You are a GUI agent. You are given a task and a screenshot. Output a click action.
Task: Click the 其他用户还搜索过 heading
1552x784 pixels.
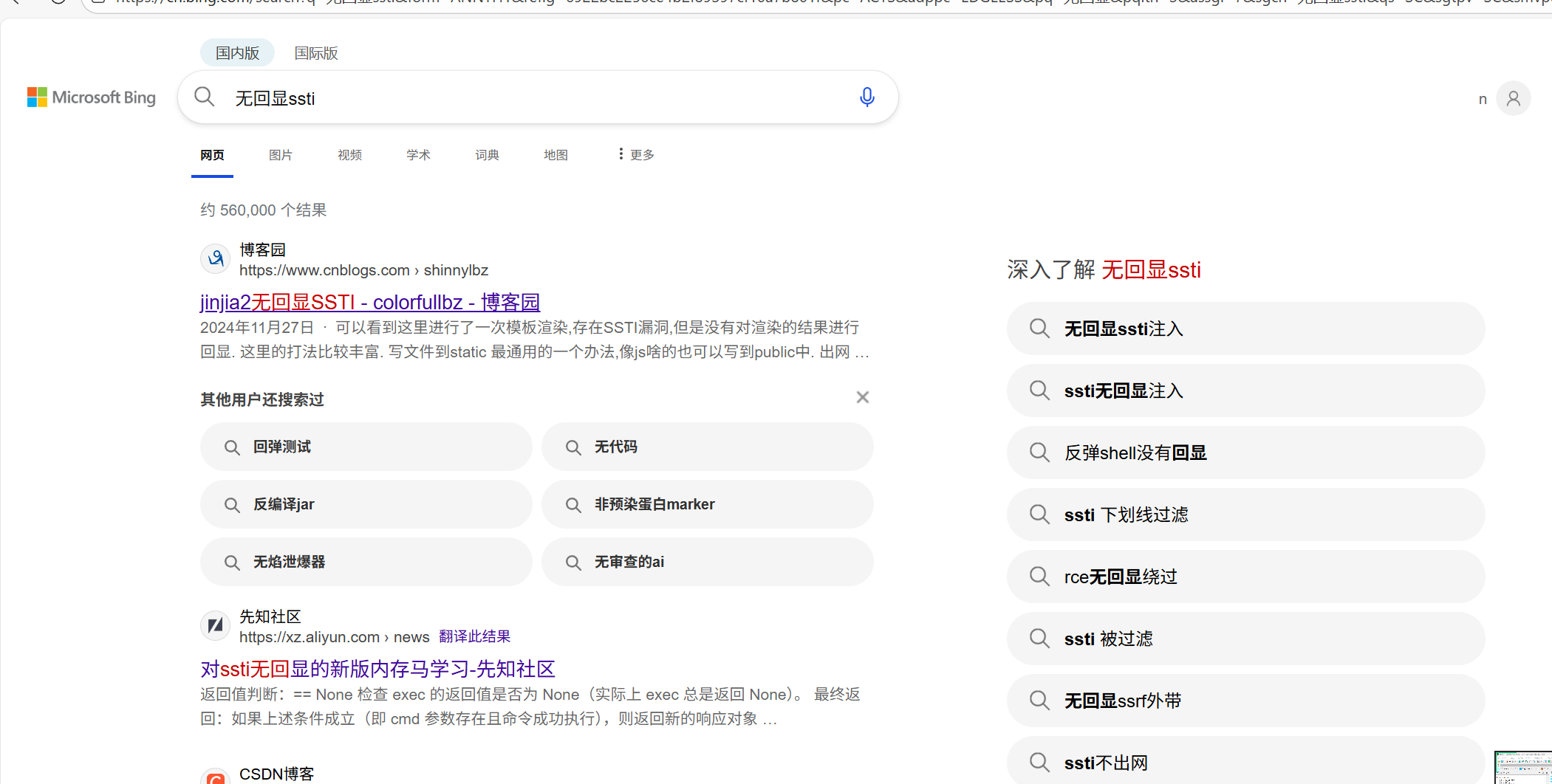[x=262, y=399]
